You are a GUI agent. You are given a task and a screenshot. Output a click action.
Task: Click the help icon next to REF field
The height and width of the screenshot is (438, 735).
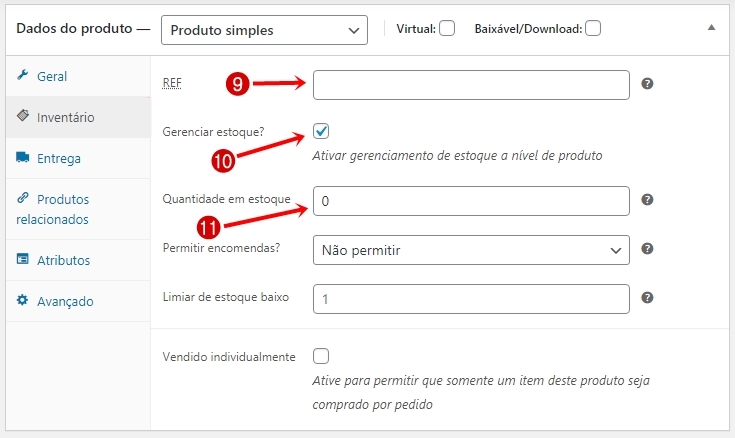[x=647, y=84]
